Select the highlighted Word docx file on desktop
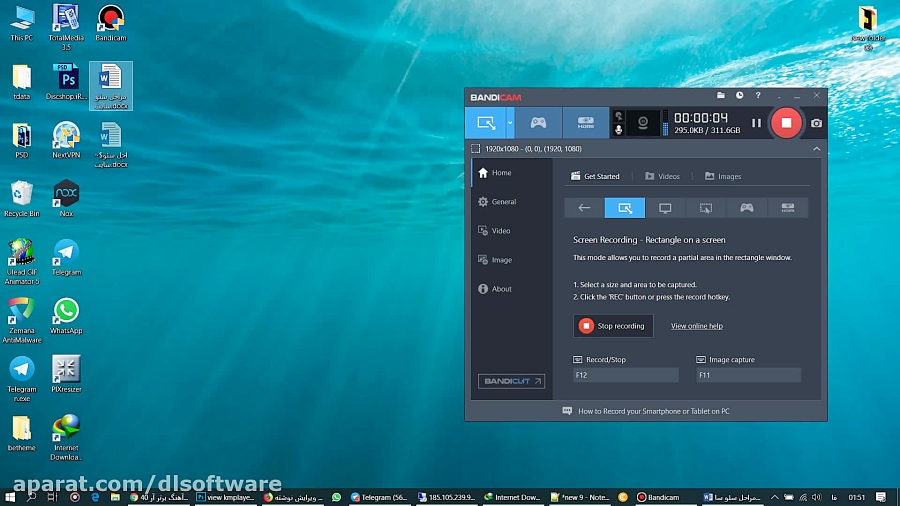Image resolution: width=900 pixels, height=506 pixels. coord(111,86)
